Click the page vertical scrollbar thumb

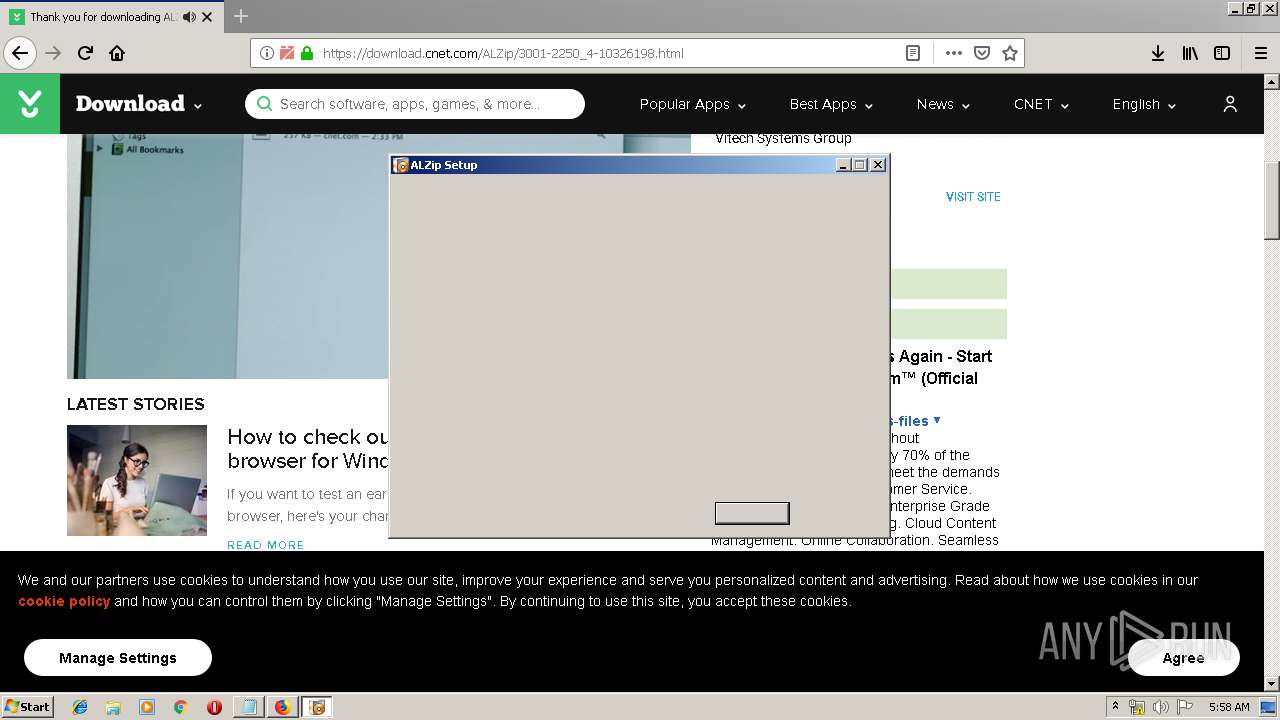pyautogui.click(x=1272, y=200)
